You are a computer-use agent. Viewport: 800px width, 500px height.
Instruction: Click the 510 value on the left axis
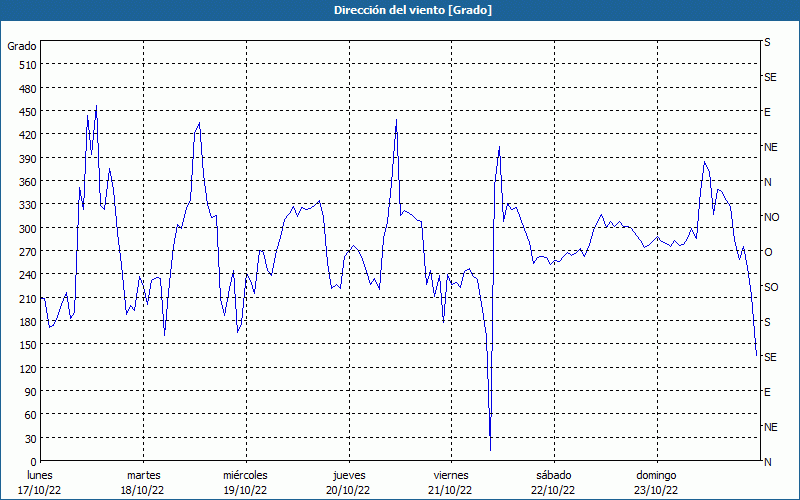[x=28, y=65]
